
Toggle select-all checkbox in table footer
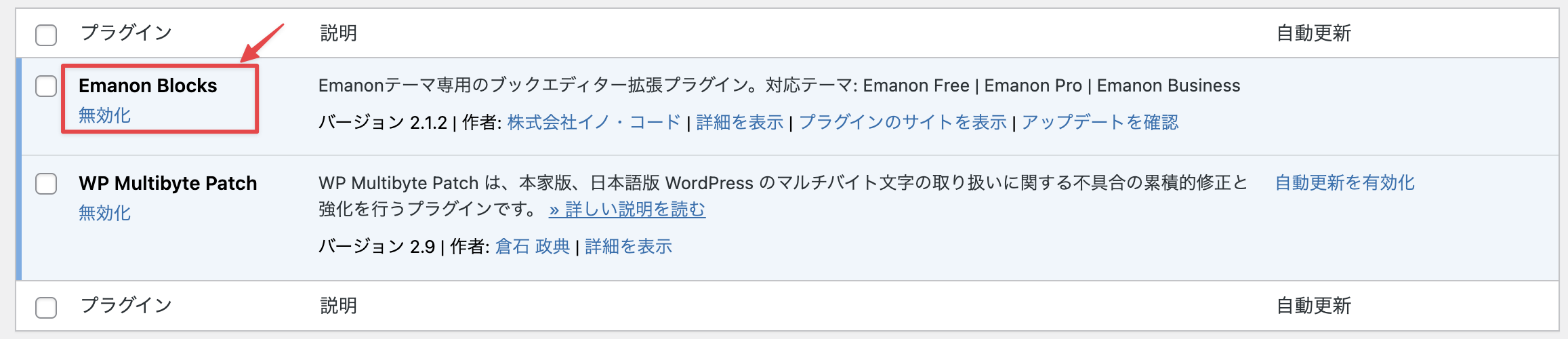click(x=46, y=307)
